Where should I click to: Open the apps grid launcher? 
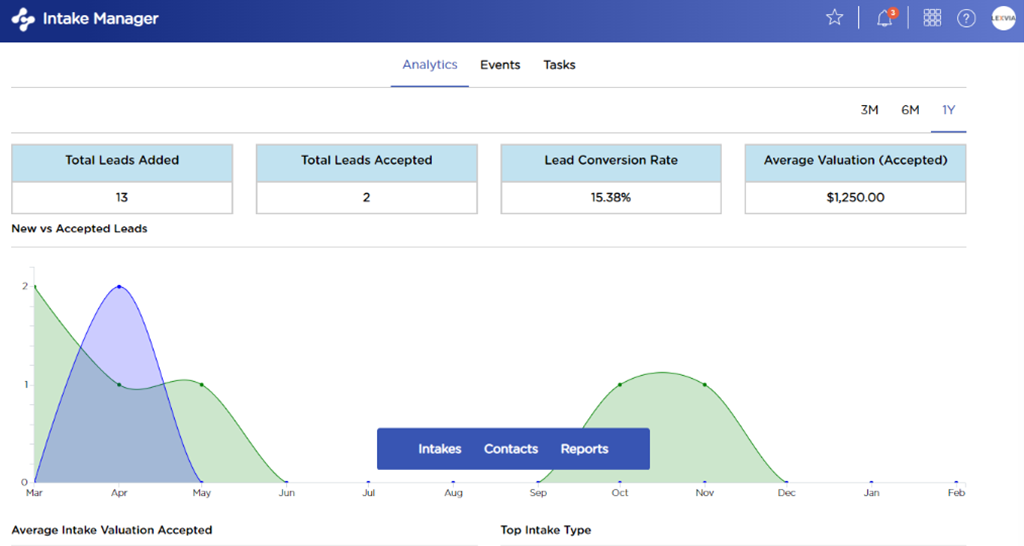pos(932,18)
